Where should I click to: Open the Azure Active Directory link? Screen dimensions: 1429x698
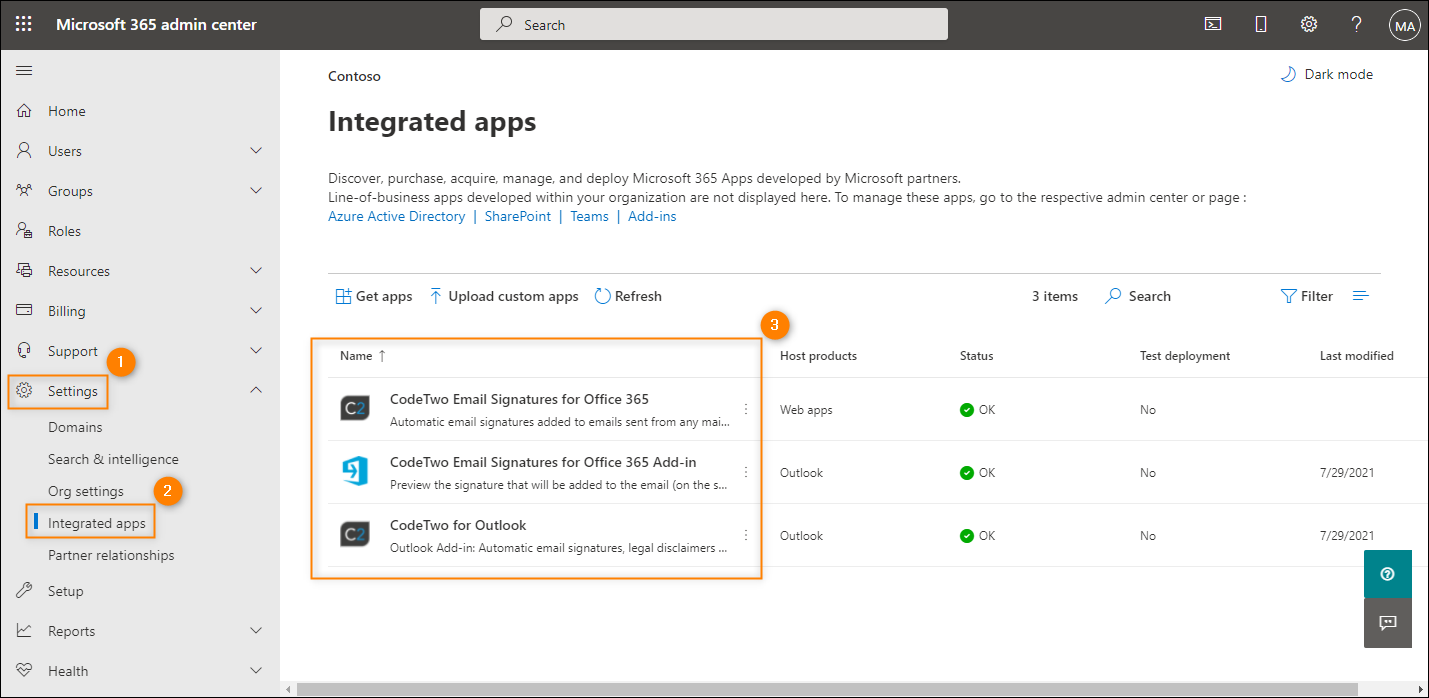tap(396, 216)
